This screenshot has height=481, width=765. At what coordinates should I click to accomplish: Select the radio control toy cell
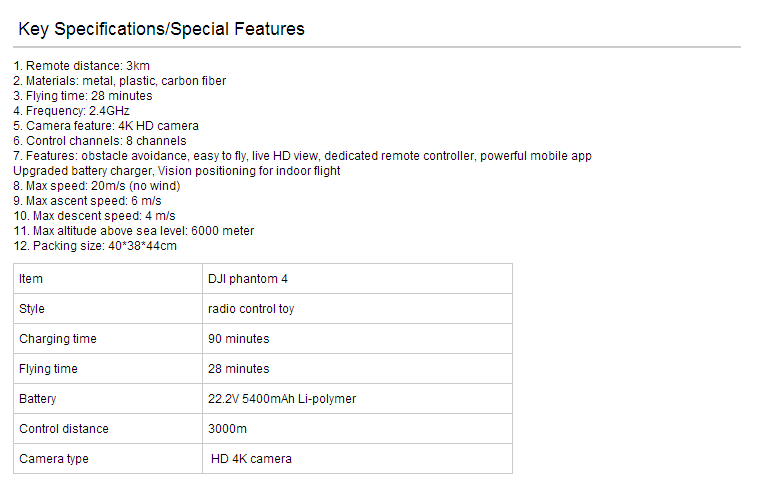coord(357,309)
